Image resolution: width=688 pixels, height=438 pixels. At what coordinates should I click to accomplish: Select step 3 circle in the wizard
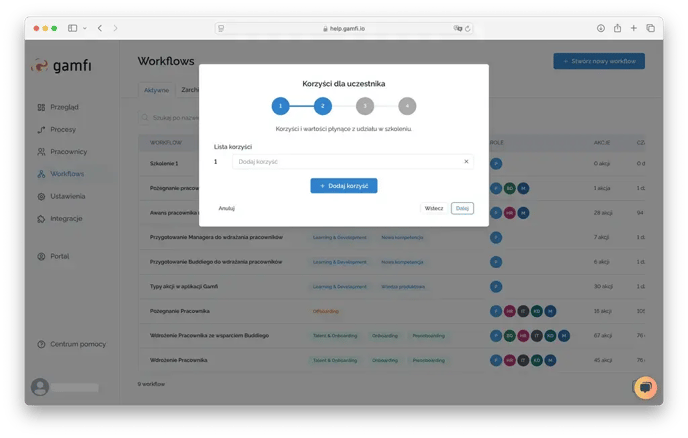364,105
